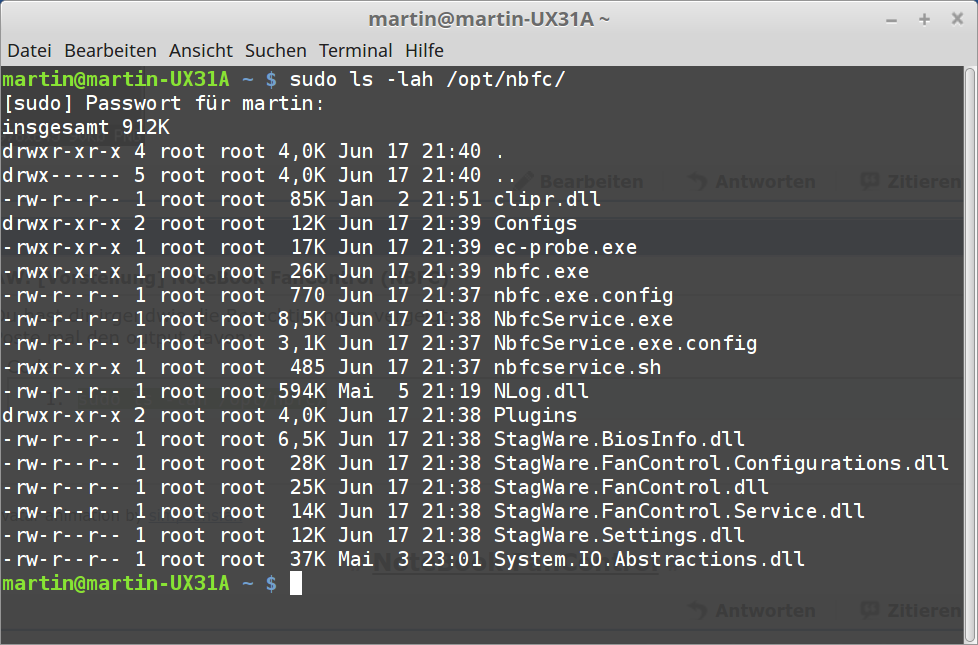978x645 pixels.
Task: Open the Terminal menu
Action: coord(355,50)
